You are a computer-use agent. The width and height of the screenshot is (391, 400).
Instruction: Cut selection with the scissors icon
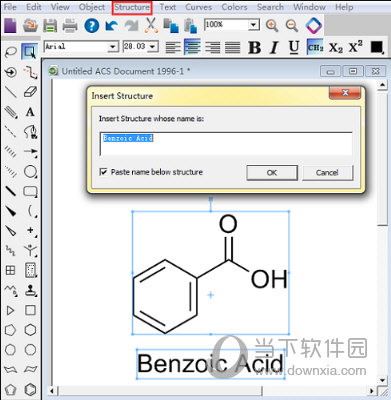(x=151, y=25)
